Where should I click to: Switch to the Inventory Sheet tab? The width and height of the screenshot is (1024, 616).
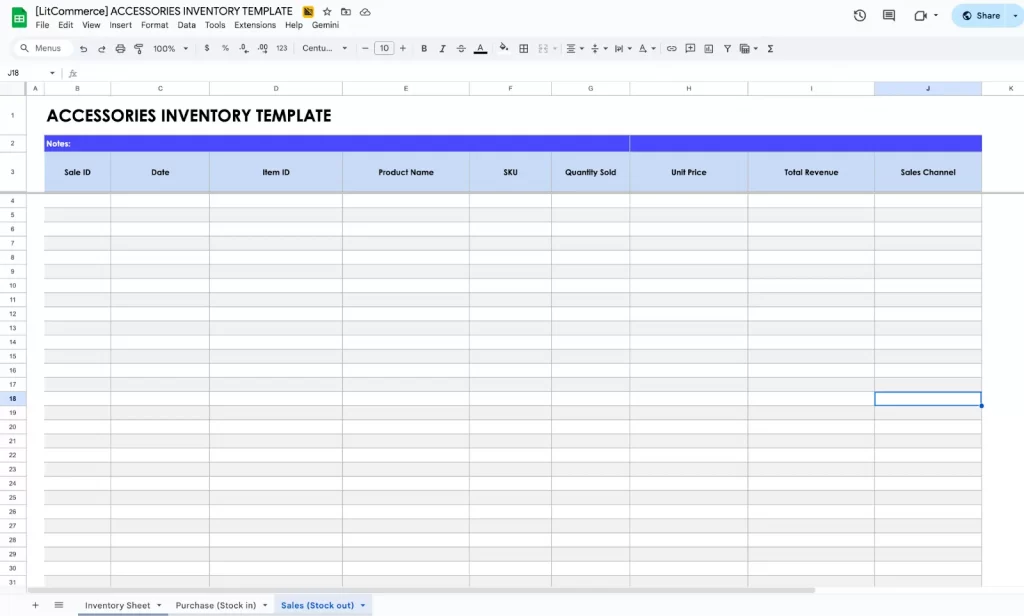[x=117, y=605]
